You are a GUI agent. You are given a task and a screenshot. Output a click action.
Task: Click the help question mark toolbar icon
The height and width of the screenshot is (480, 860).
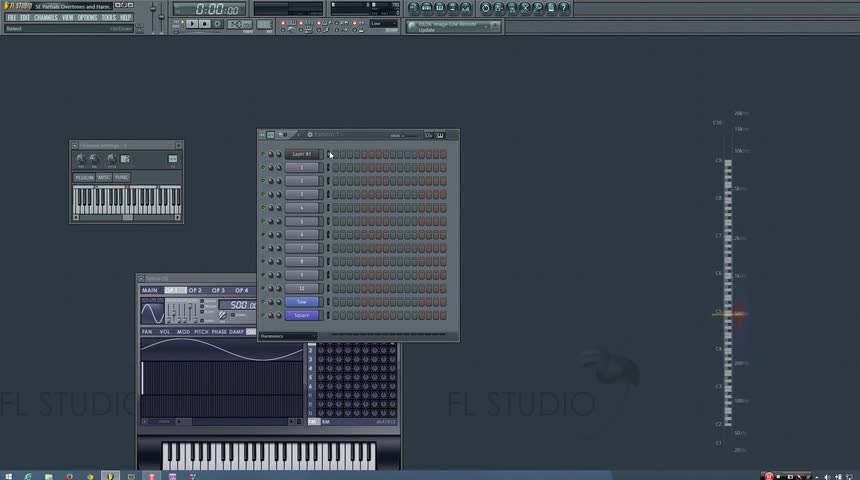point(563,8)
